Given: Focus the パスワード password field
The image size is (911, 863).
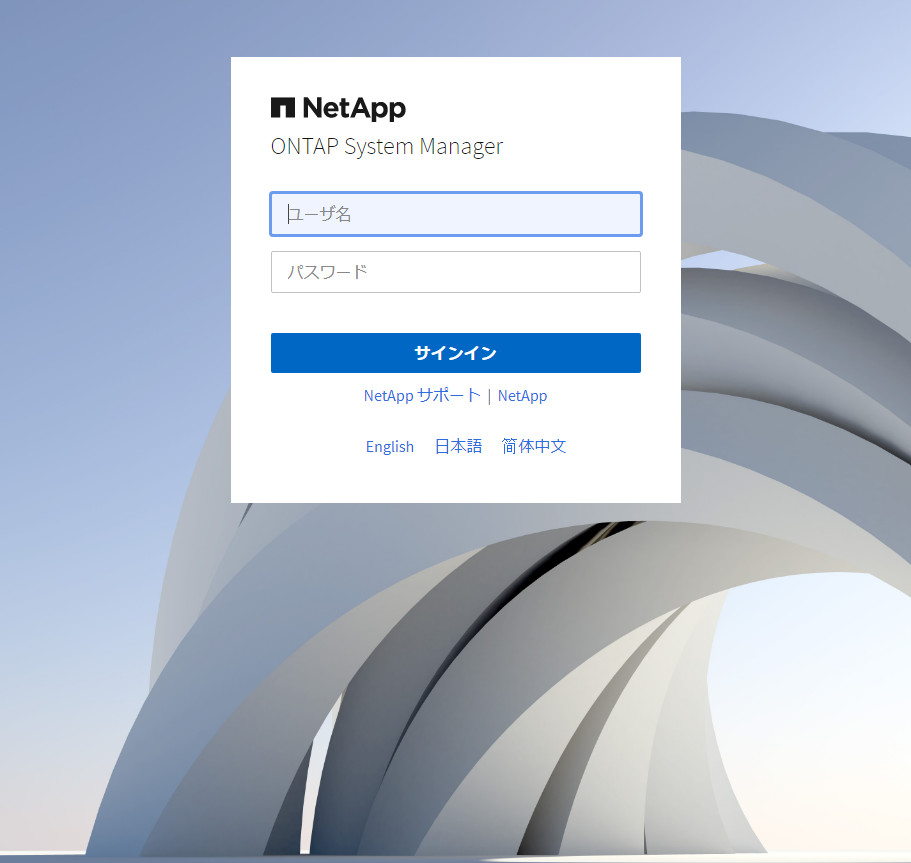Looking at the screenshot, I should pos(456,272).
